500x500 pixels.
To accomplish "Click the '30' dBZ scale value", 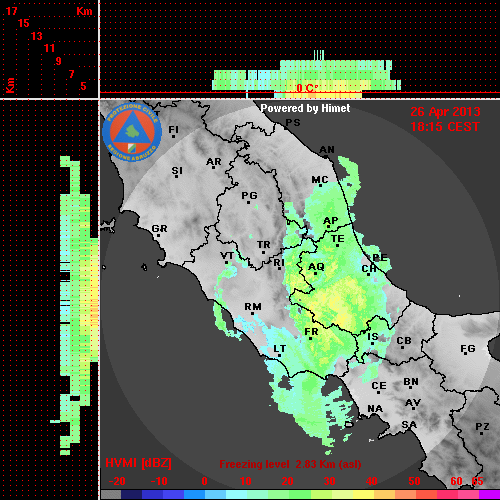I will pos(330,481).
